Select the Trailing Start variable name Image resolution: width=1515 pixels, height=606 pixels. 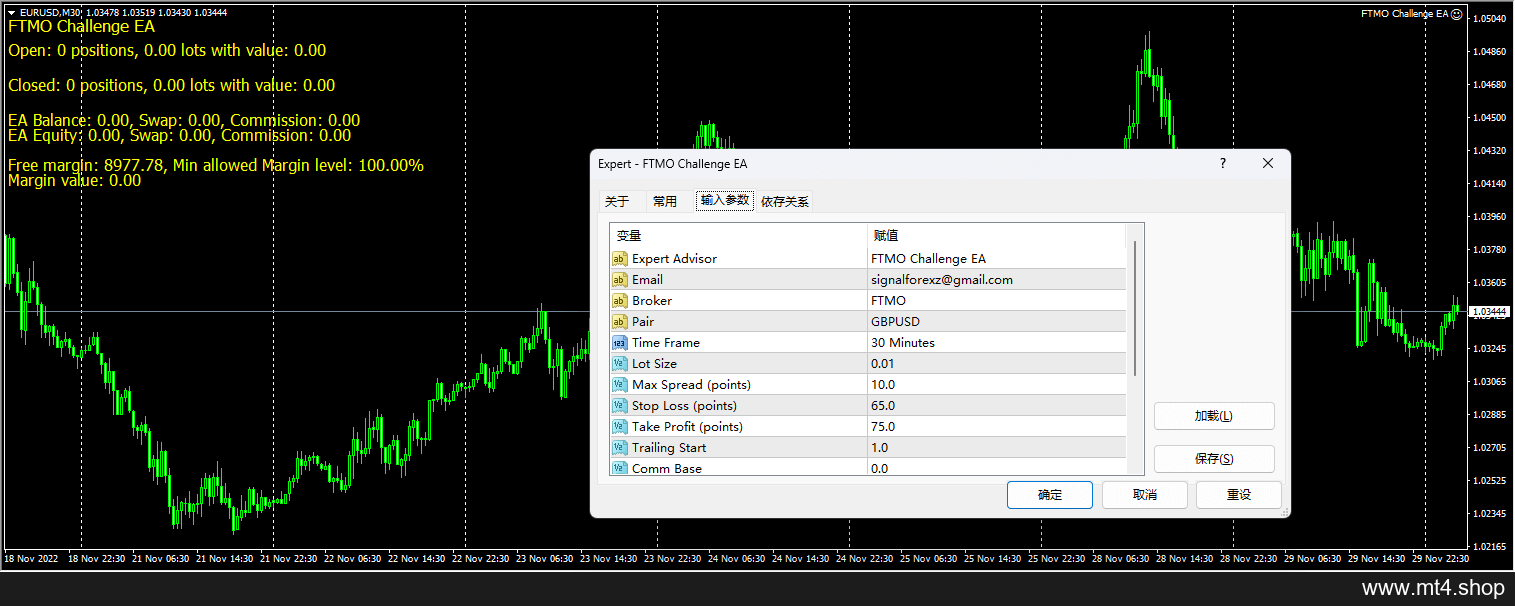[x=669, y=448]
